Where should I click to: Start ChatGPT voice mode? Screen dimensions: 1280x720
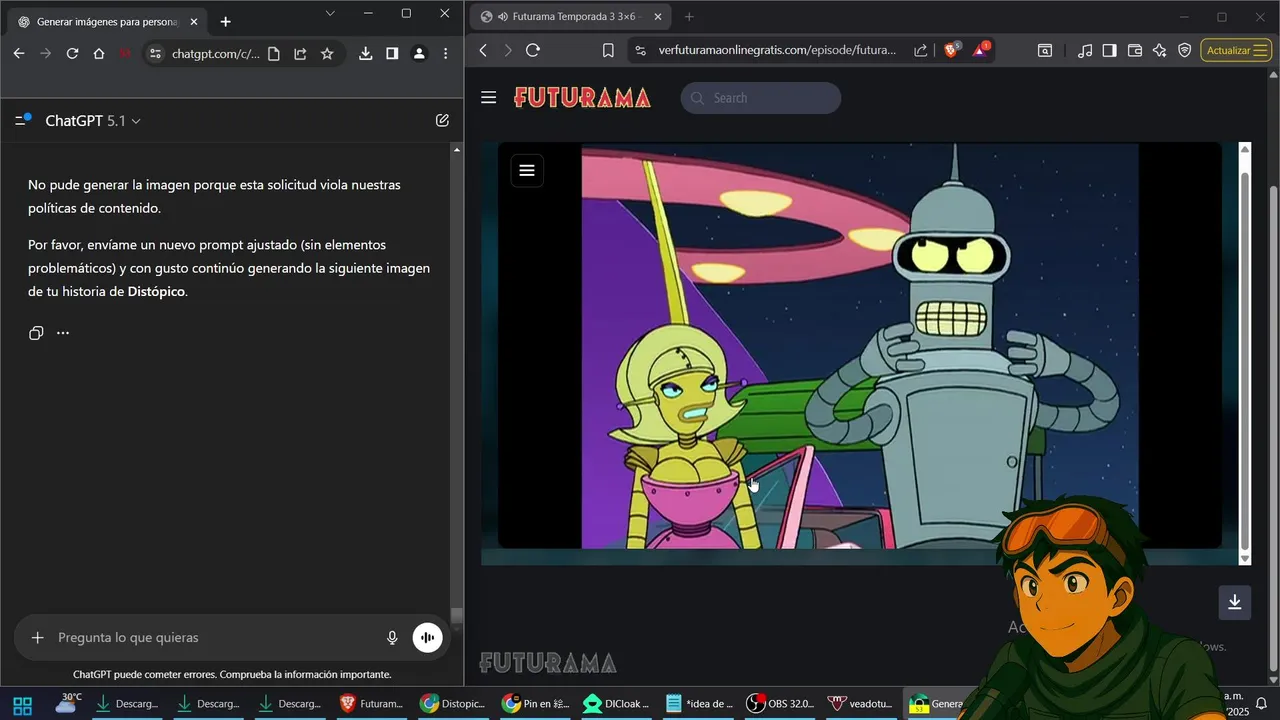427,637
